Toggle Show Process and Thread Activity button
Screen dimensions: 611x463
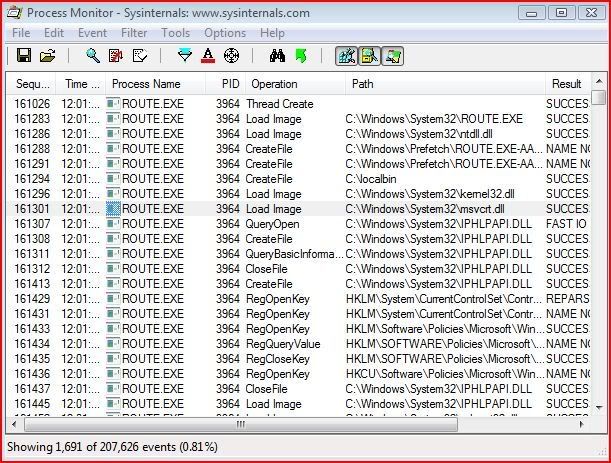point(392,56)
